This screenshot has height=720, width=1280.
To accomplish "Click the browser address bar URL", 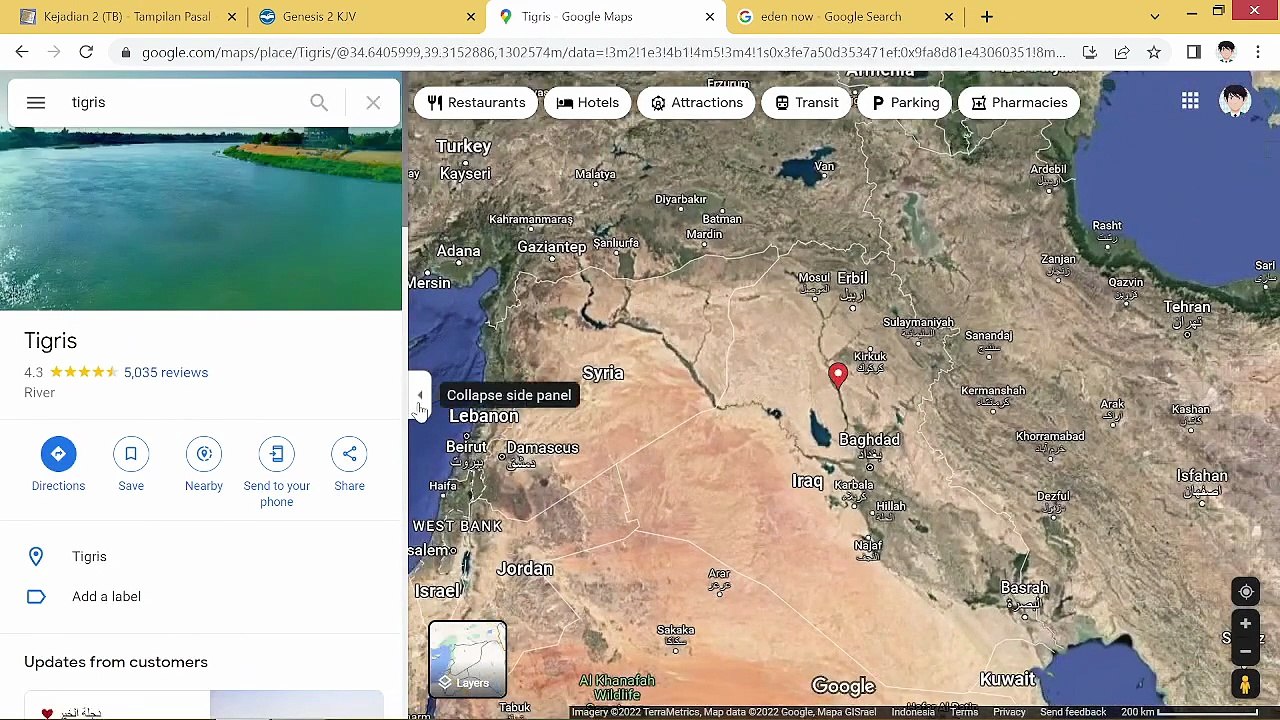I will pyautogui.click(x=603, y=52).
